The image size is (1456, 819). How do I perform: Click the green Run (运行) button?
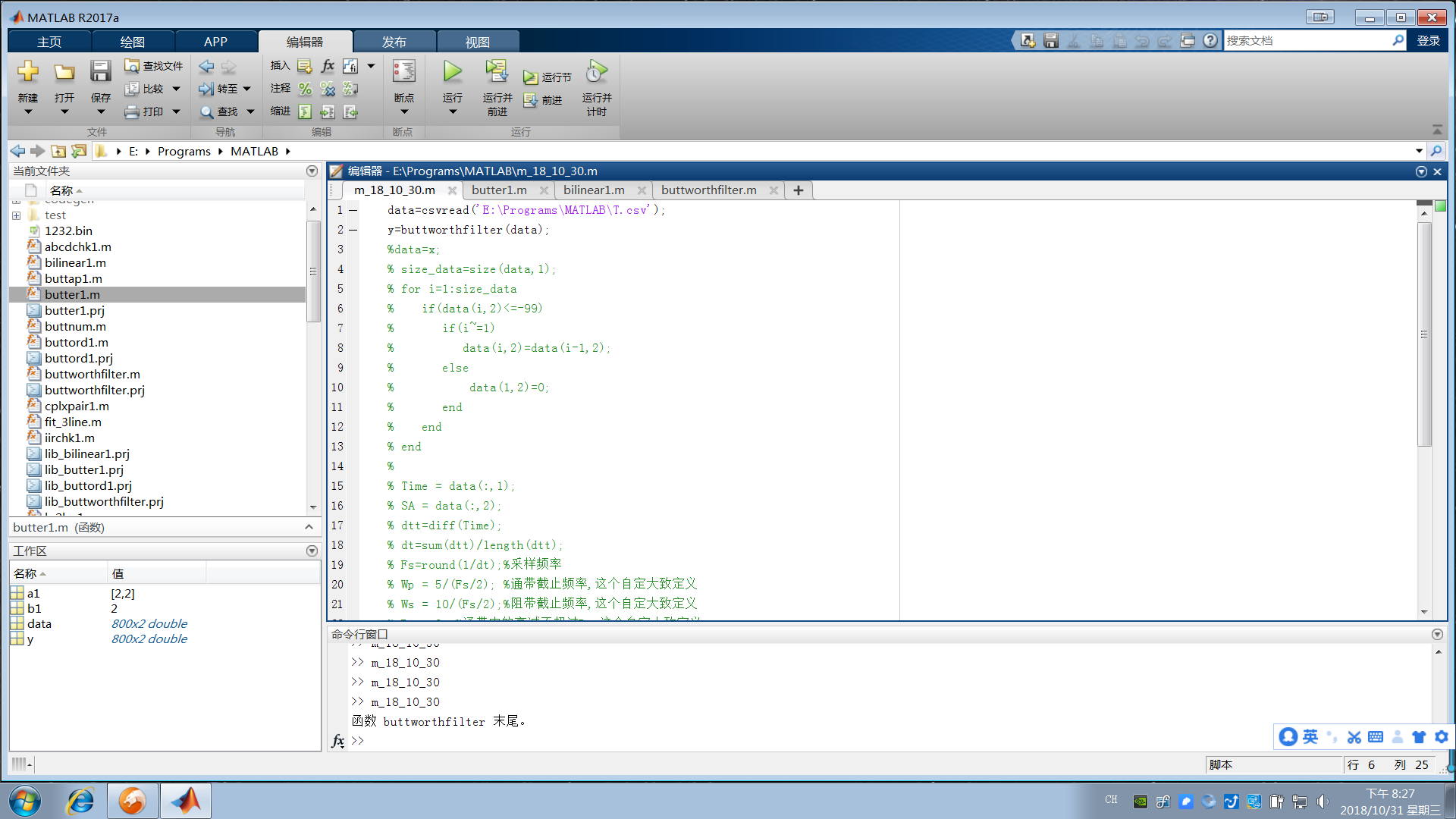(x=452, y=72)
